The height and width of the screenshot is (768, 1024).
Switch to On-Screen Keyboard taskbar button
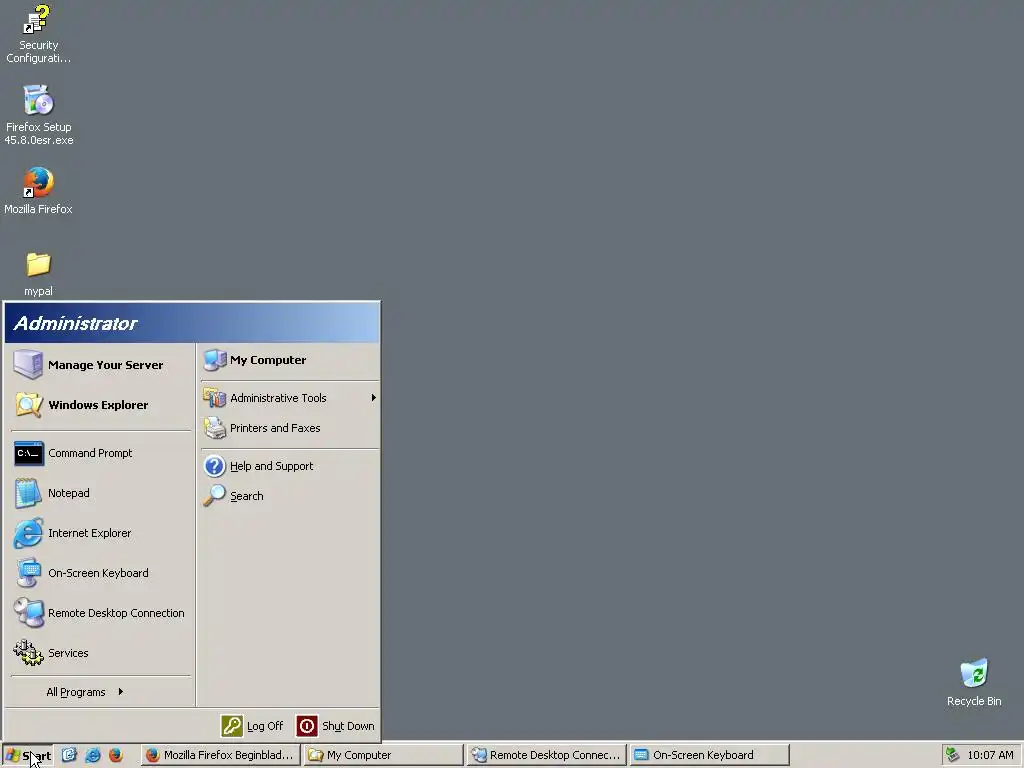[710, 755]
